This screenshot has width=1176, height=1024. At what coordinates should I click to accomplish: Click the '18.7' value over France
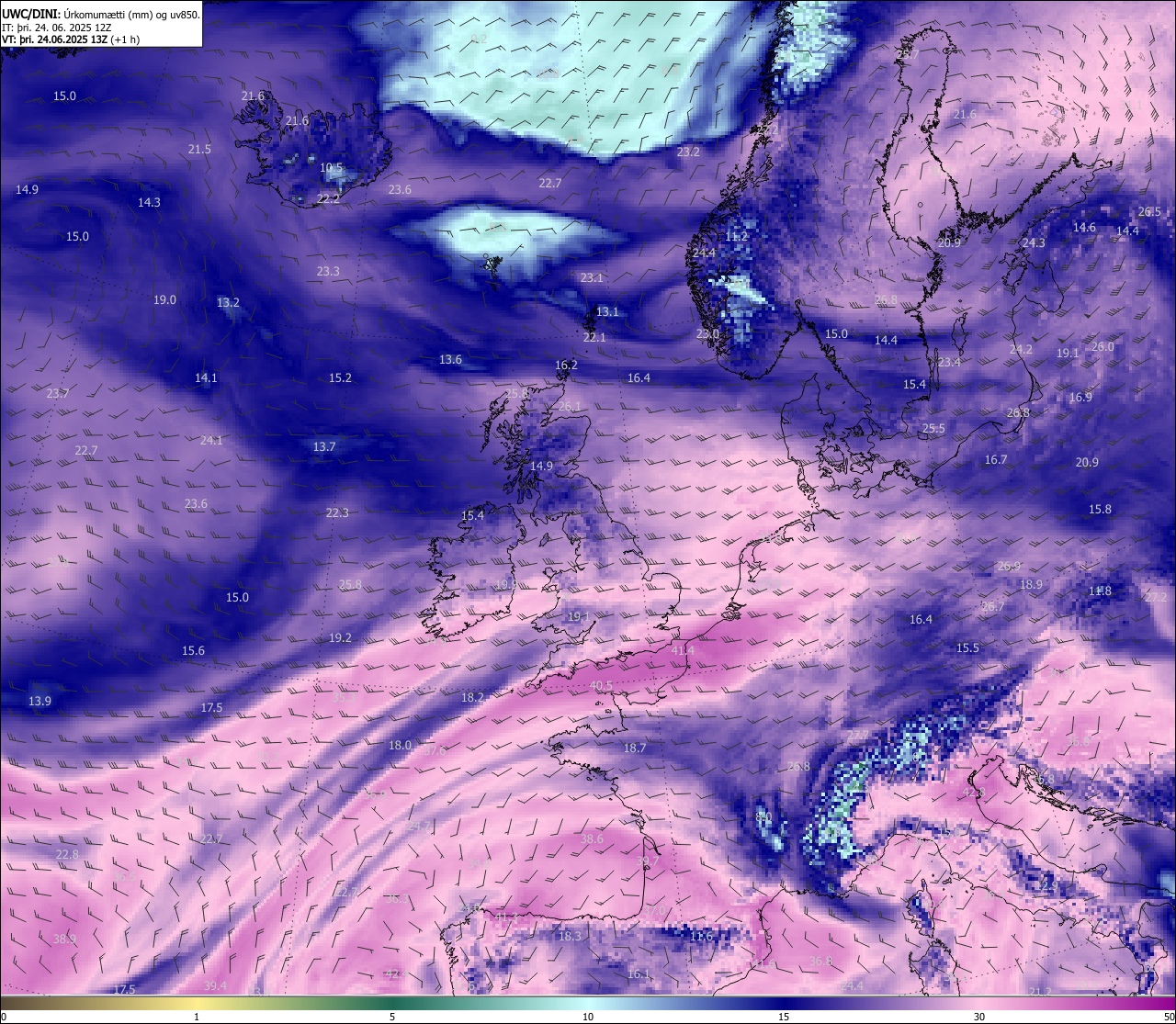[635, 748]
